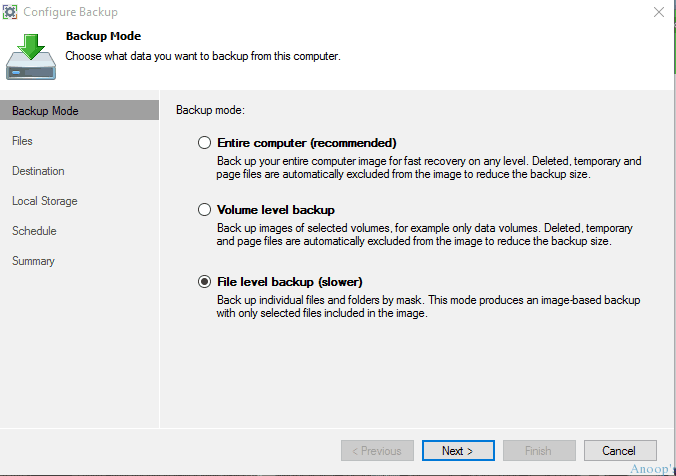Jump to the Summary wizard step
This screenshot has height=476, width=676.
34,261
